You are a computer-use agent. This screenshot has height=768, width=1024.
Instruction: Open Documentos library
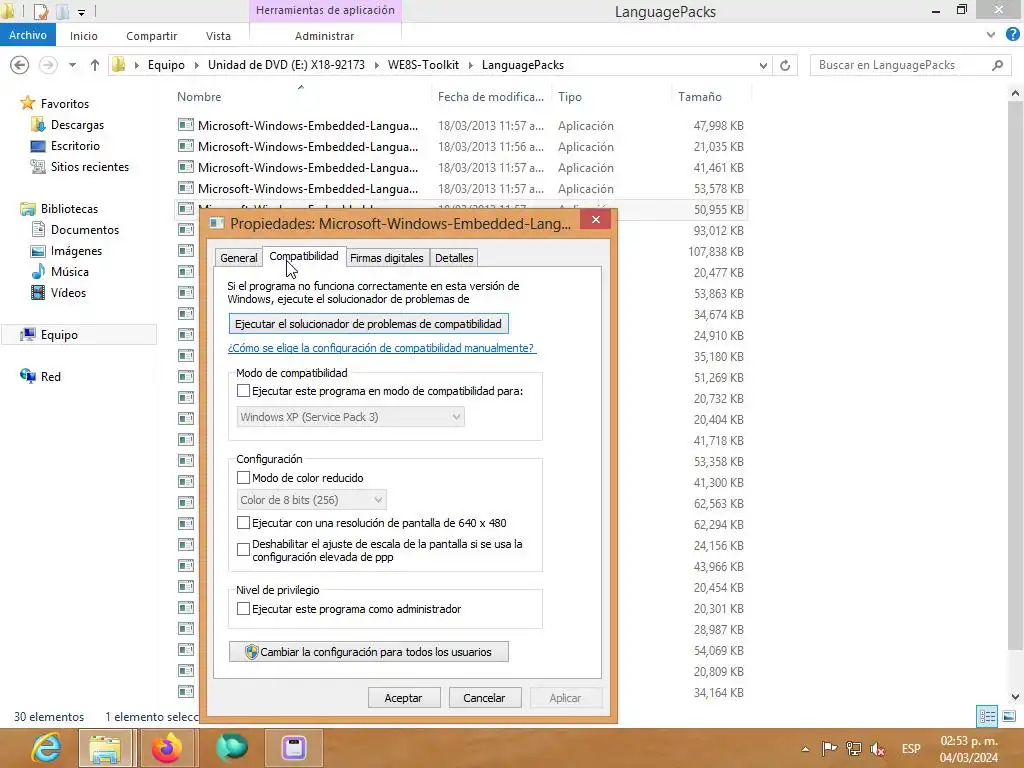pyautogui.click(x=85, y=229)
